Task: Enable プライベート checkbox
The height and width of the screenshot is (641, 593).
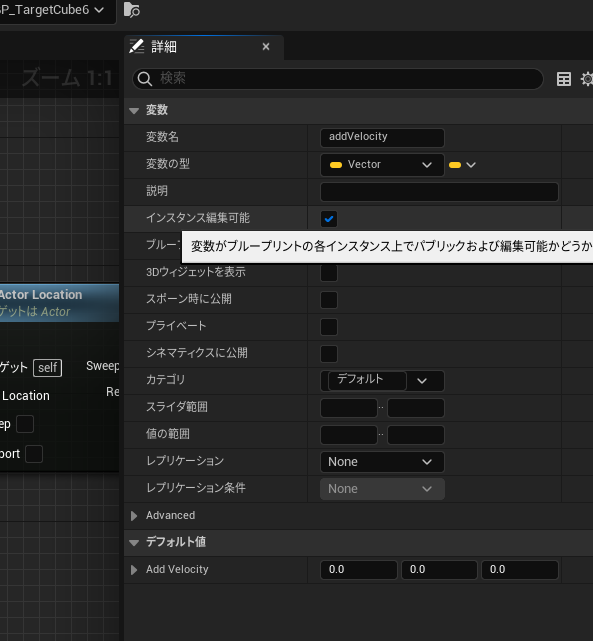Action: click(x=329, y=327)
